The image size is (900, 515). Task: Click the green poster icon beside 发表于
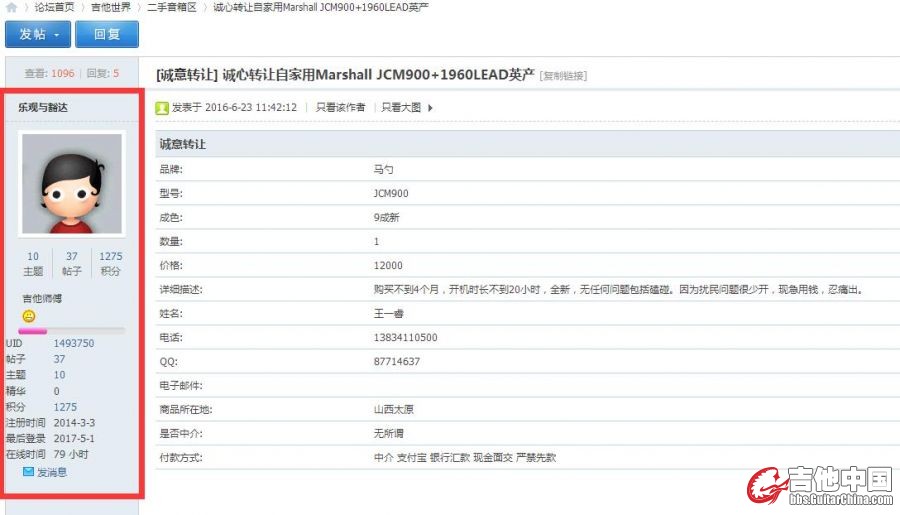162,108
